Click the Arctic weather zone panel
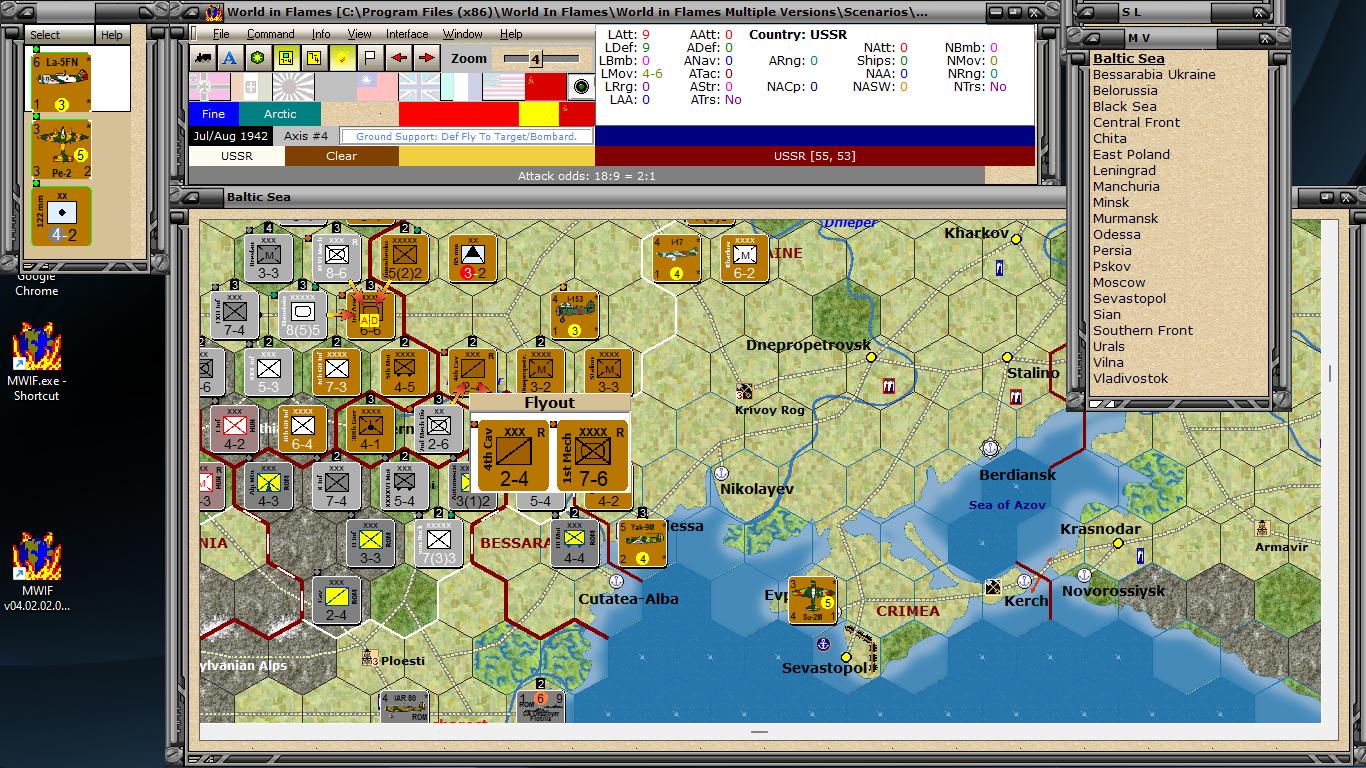The image size is (1366, 768). click(x=281, y=114)
